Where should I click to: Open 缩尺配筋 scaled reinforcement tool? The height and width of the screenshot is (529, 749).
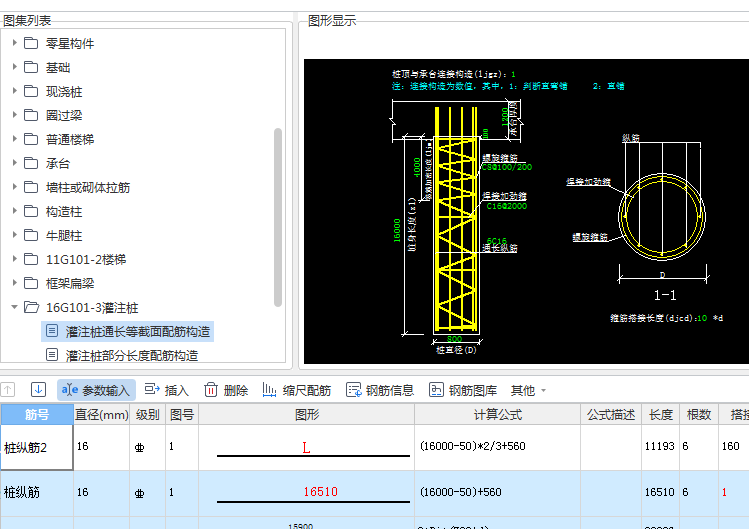(297, 390)
